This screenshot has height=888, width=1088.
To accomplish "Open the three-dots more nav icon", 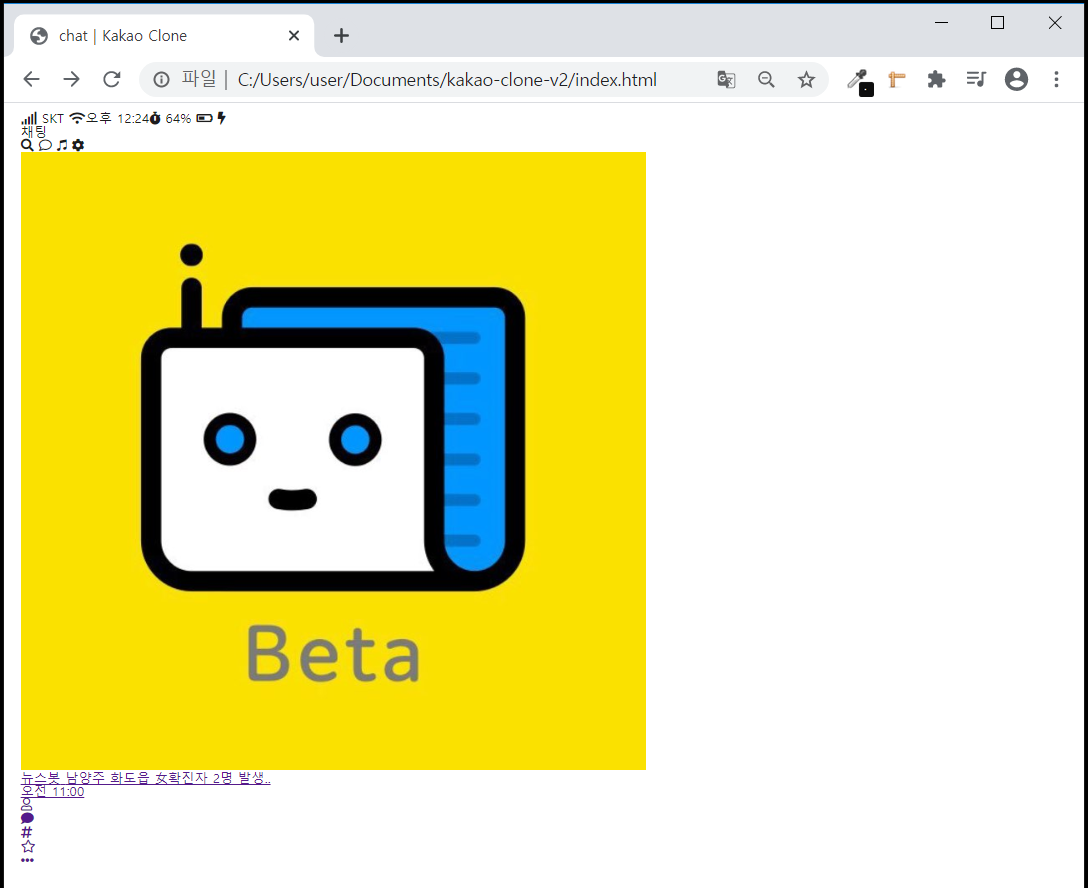I will pyautogui.click(x=27, y=860).
